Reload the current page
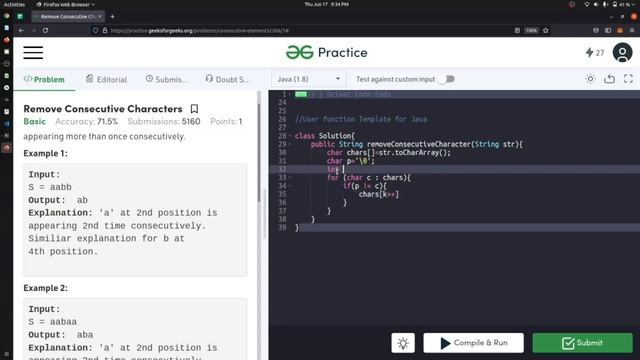Viewport: 640px width, 360px height. pos(45,30)
